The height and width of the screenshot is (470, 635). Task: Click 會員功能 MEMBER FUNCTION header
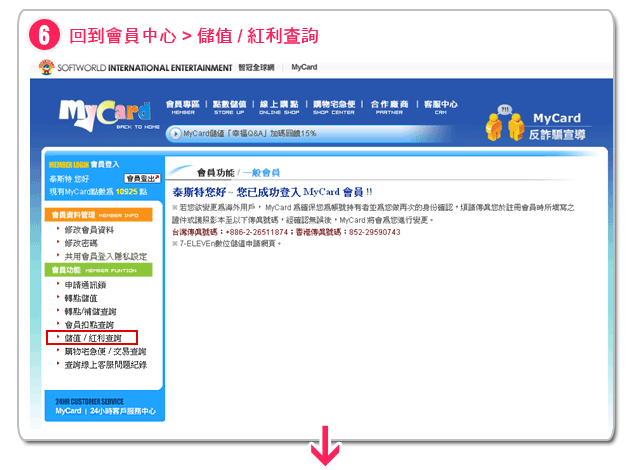98,270
